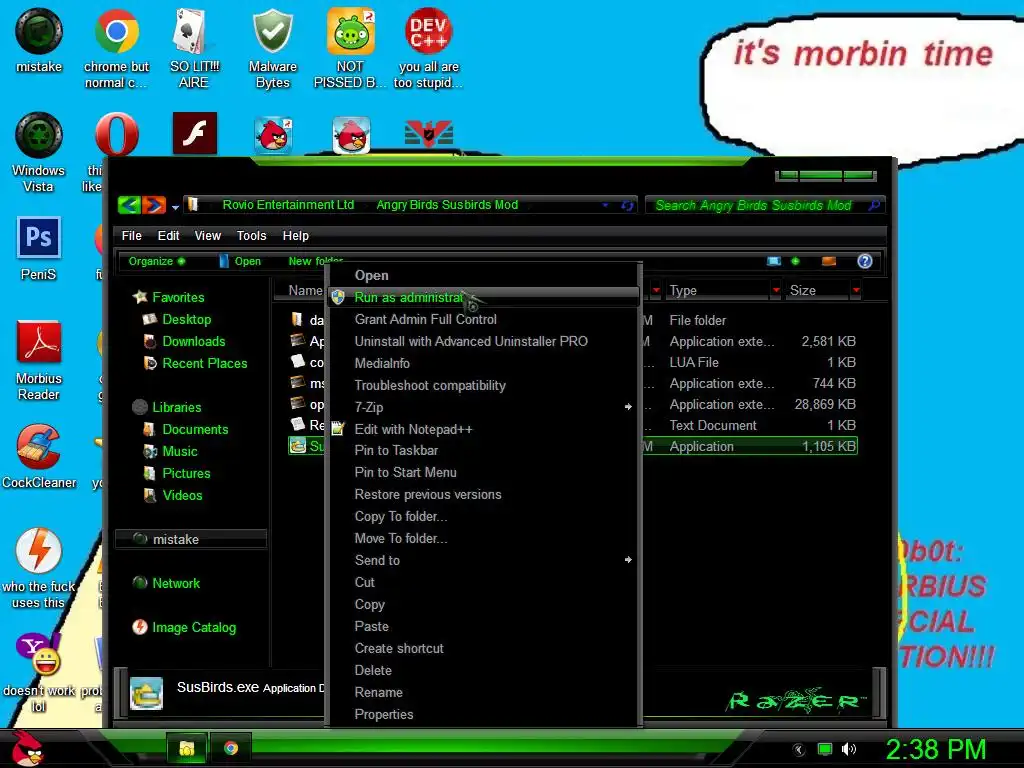
Task: Expand the address bar history dropdown
Action: click(605, 205)
